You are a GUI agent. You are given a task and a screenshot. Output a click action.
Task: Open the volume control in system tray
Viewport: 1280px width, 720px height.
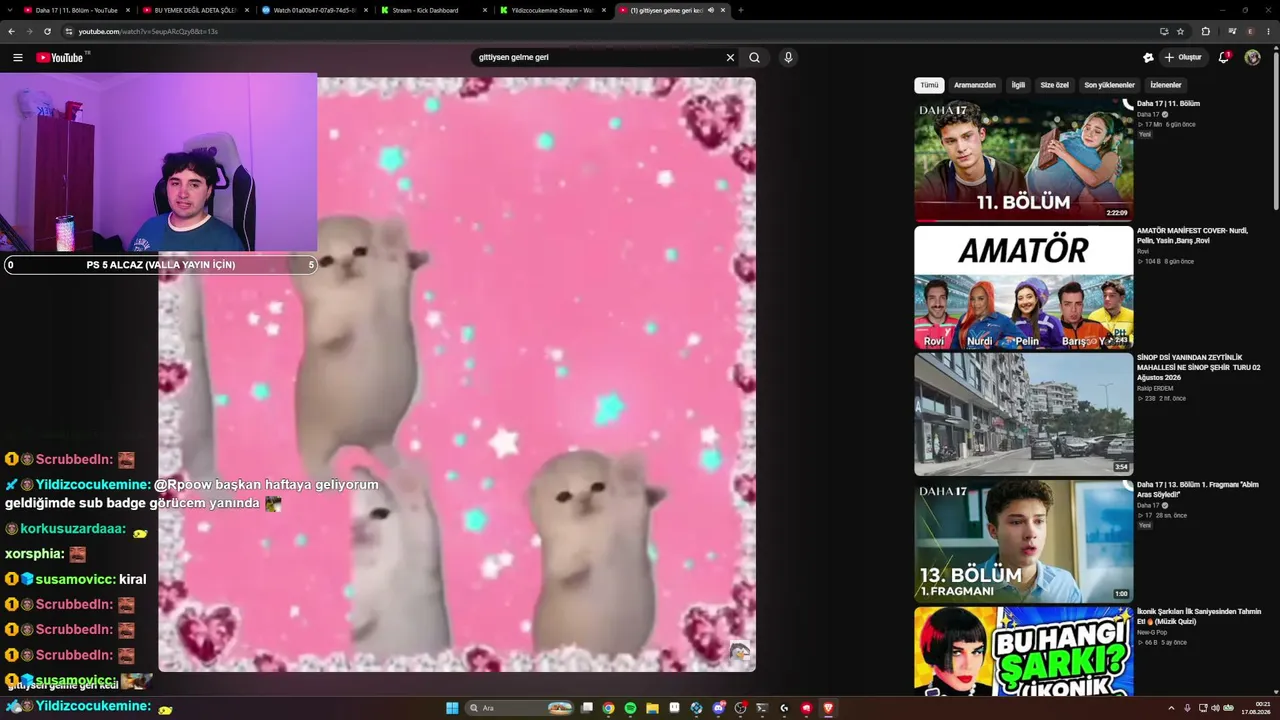(1215, 708)
